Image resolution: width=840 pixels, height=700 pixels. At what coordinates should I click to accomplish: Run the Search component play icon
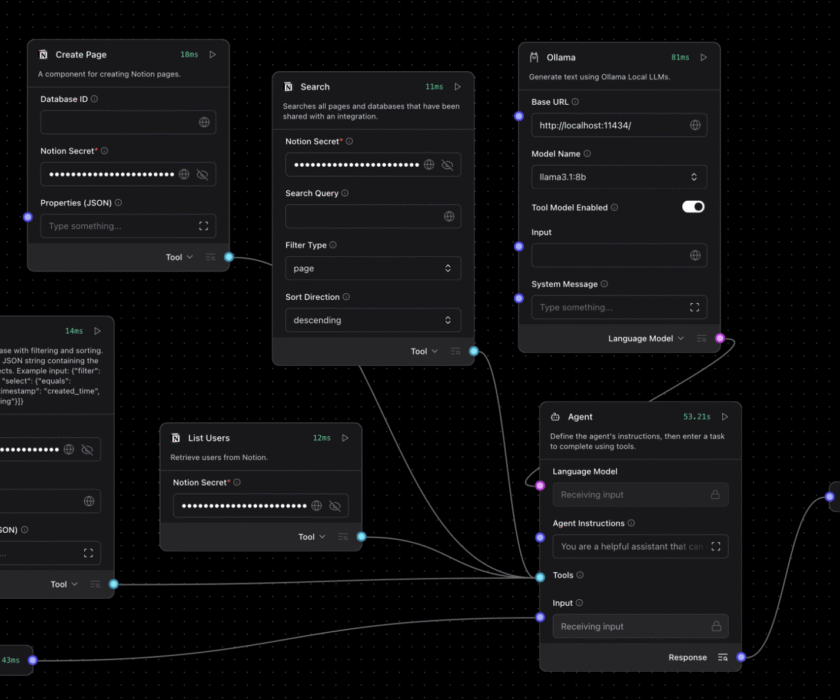458,87
